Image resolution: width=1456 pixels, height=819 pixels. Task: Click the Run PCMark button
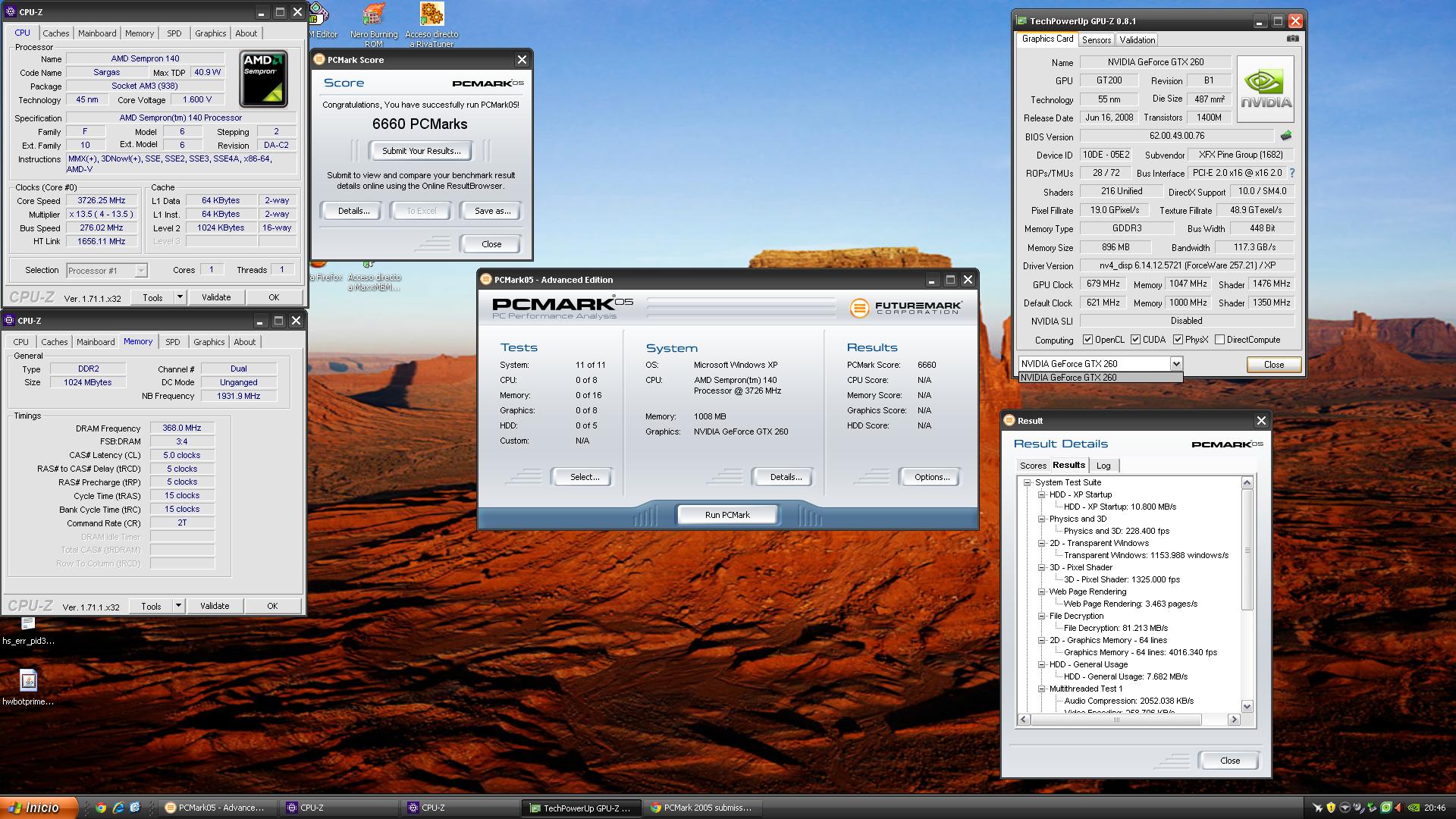coord(727,515)
